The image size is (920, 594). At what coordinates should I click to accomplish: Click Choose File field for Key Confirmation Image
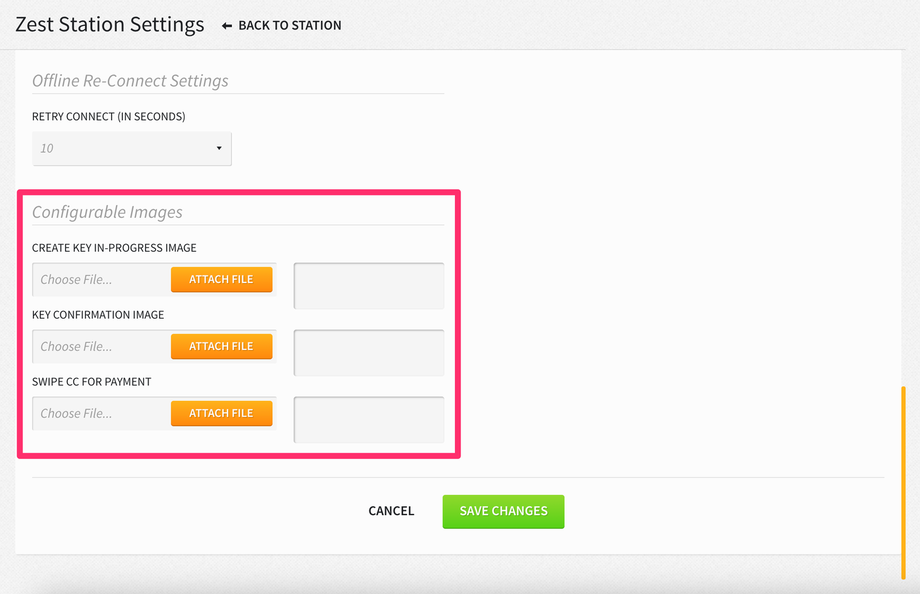point(102,346)
